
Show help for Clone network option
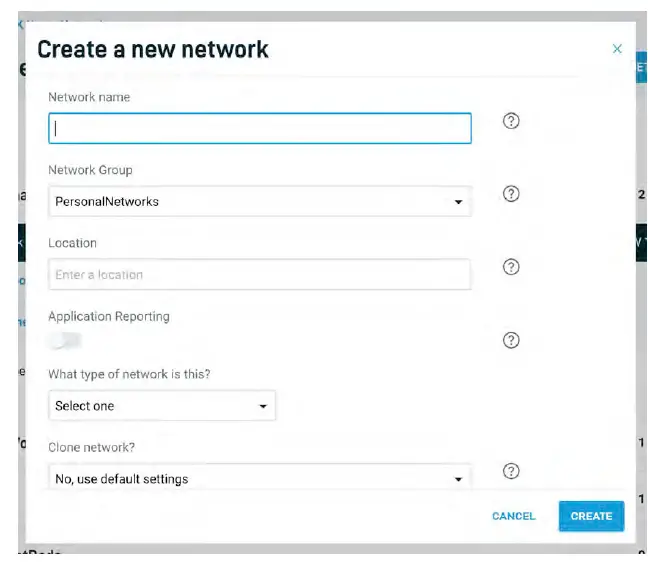click(511, 471)
